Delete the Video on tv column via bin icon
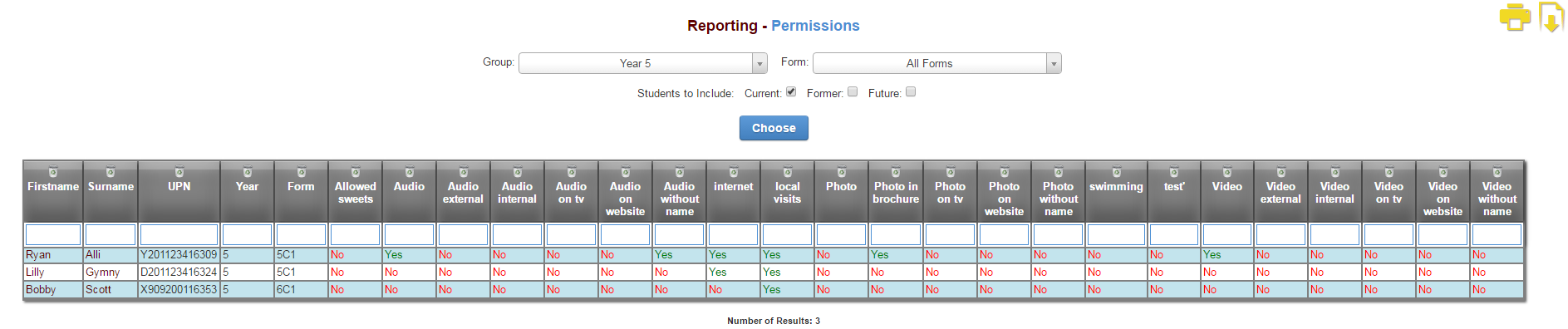 [x=1389, y=172]
